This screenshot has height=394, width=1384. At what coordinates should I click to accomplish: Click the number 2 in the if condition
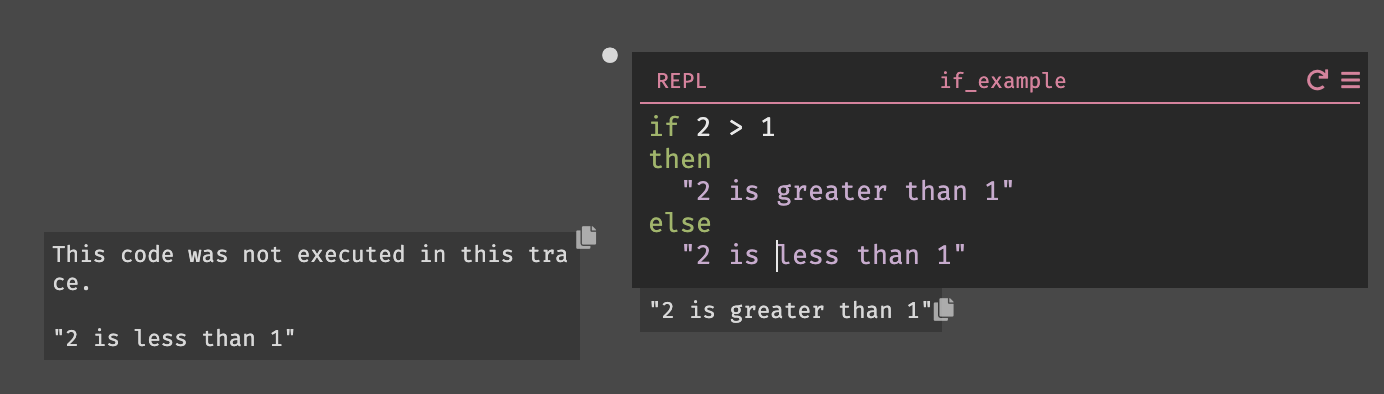(704, 127)
